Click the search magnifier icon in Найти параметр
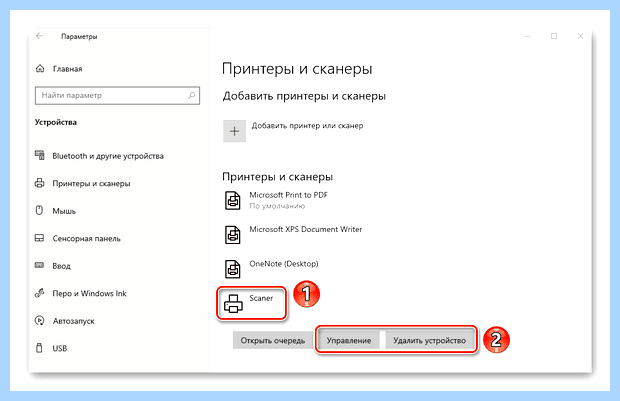Image resolution: width=620 pixels, height=401 pixels. click(191, 95)
